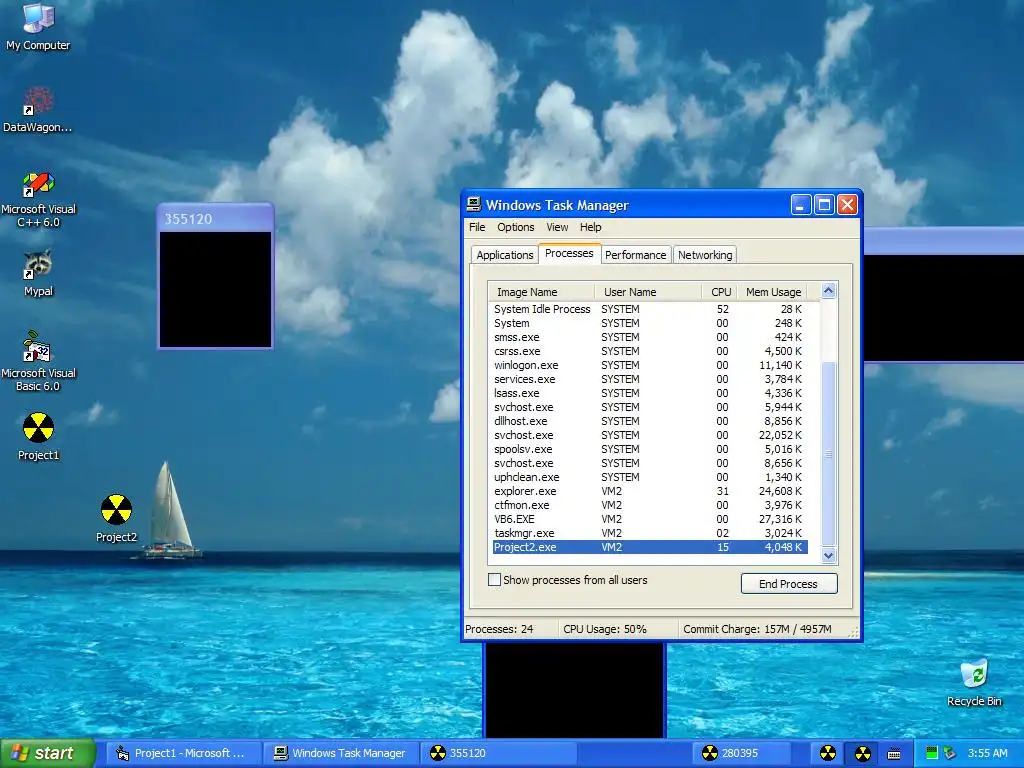Select Microsoft Visual C++ 6.0 shortcut icon
The image size is (1024, 768).
(38, 199)
